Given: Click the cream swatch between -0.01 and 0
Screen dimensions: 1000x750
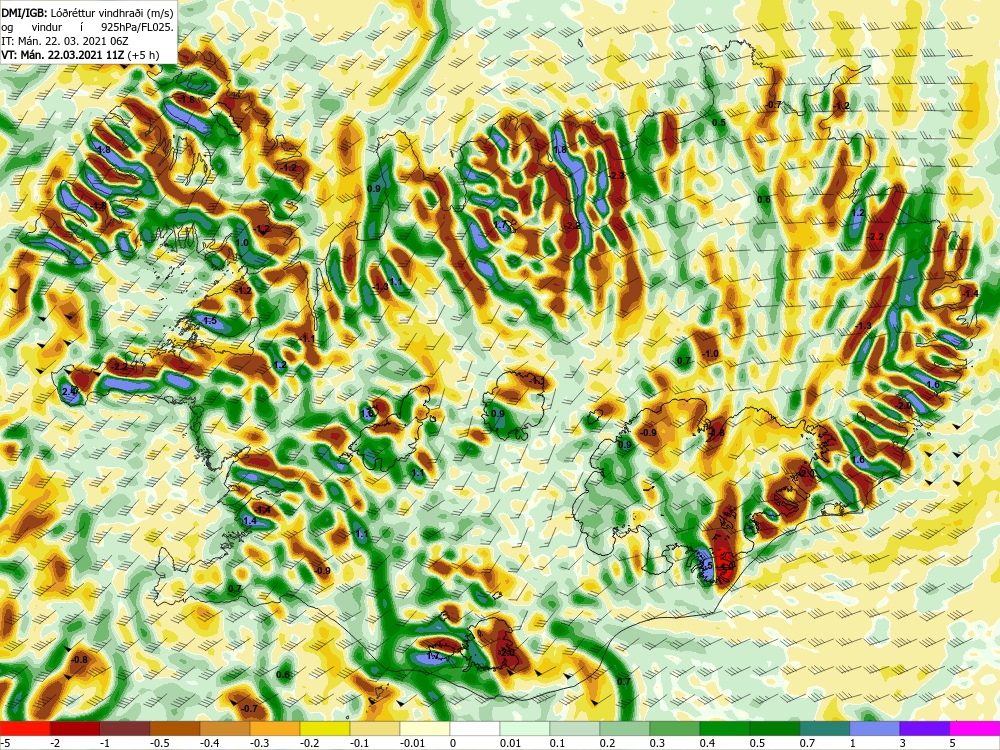Looking at the screenshot, I should [425, 728].
